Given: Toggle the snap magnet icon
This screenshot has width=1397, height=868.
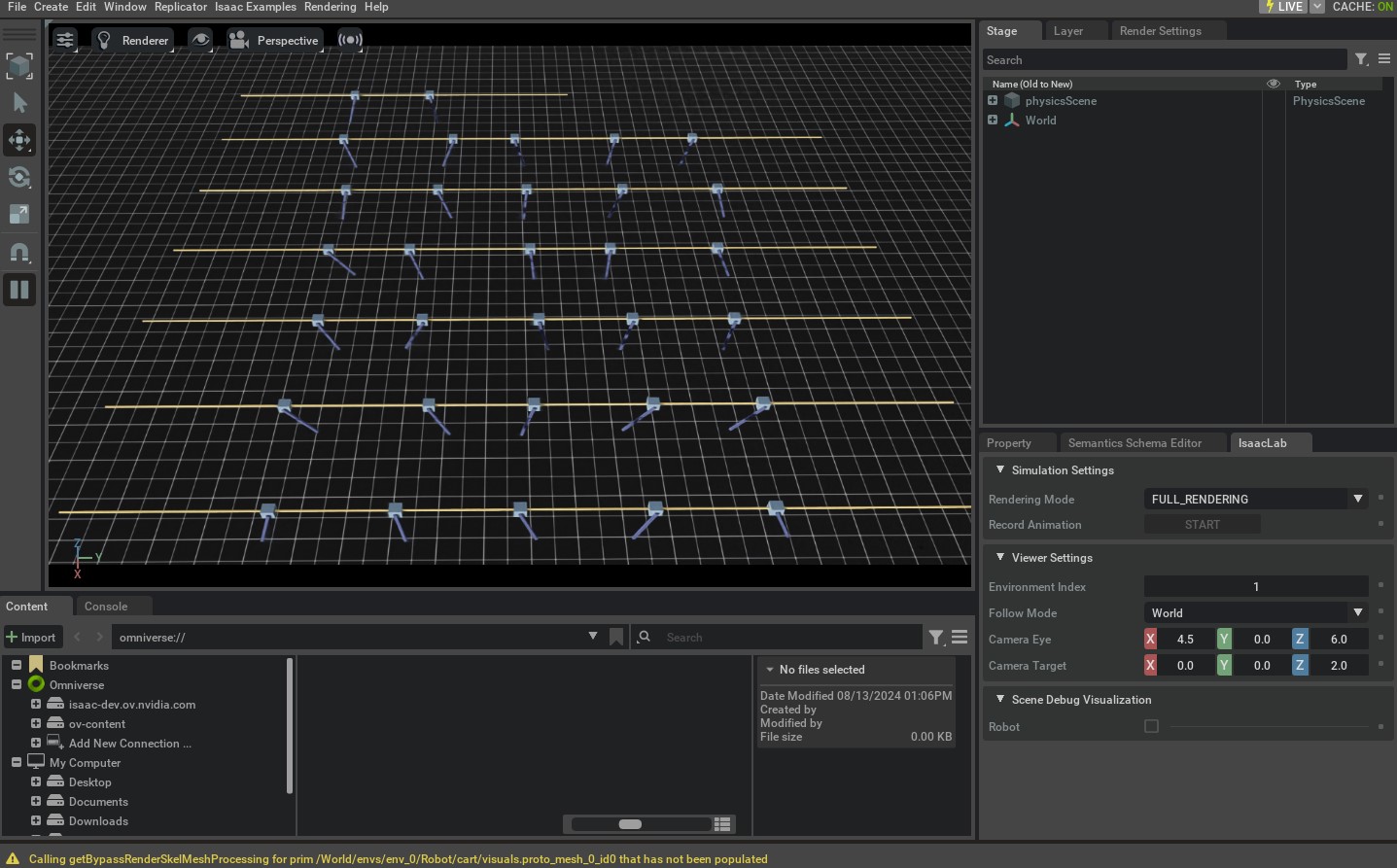Looking at the screenshot, I should point(19,252).
